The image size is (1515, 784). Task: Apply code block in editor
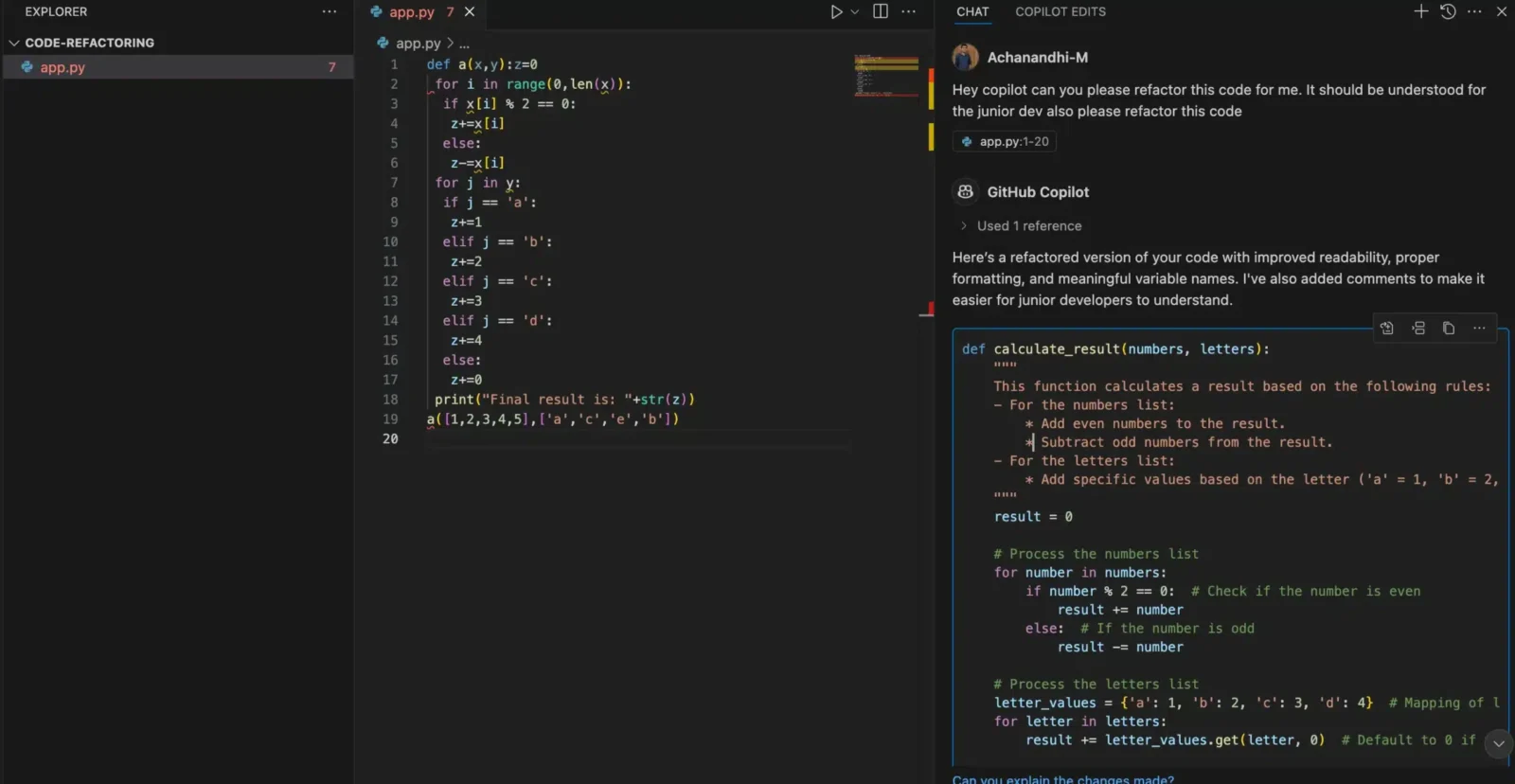click(1387, 328)
